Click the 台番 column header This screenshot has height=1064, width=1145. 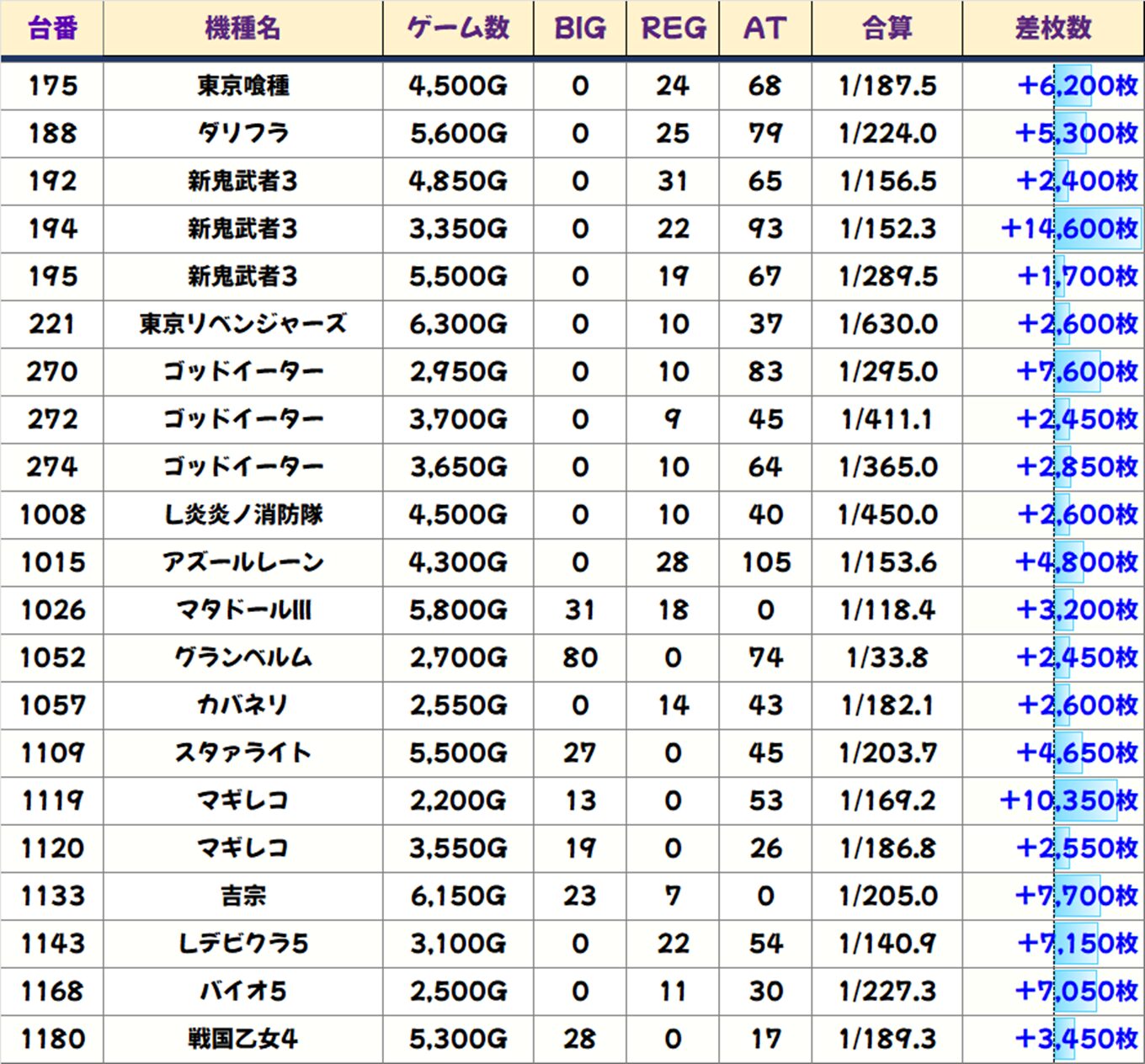click(52, 29)
